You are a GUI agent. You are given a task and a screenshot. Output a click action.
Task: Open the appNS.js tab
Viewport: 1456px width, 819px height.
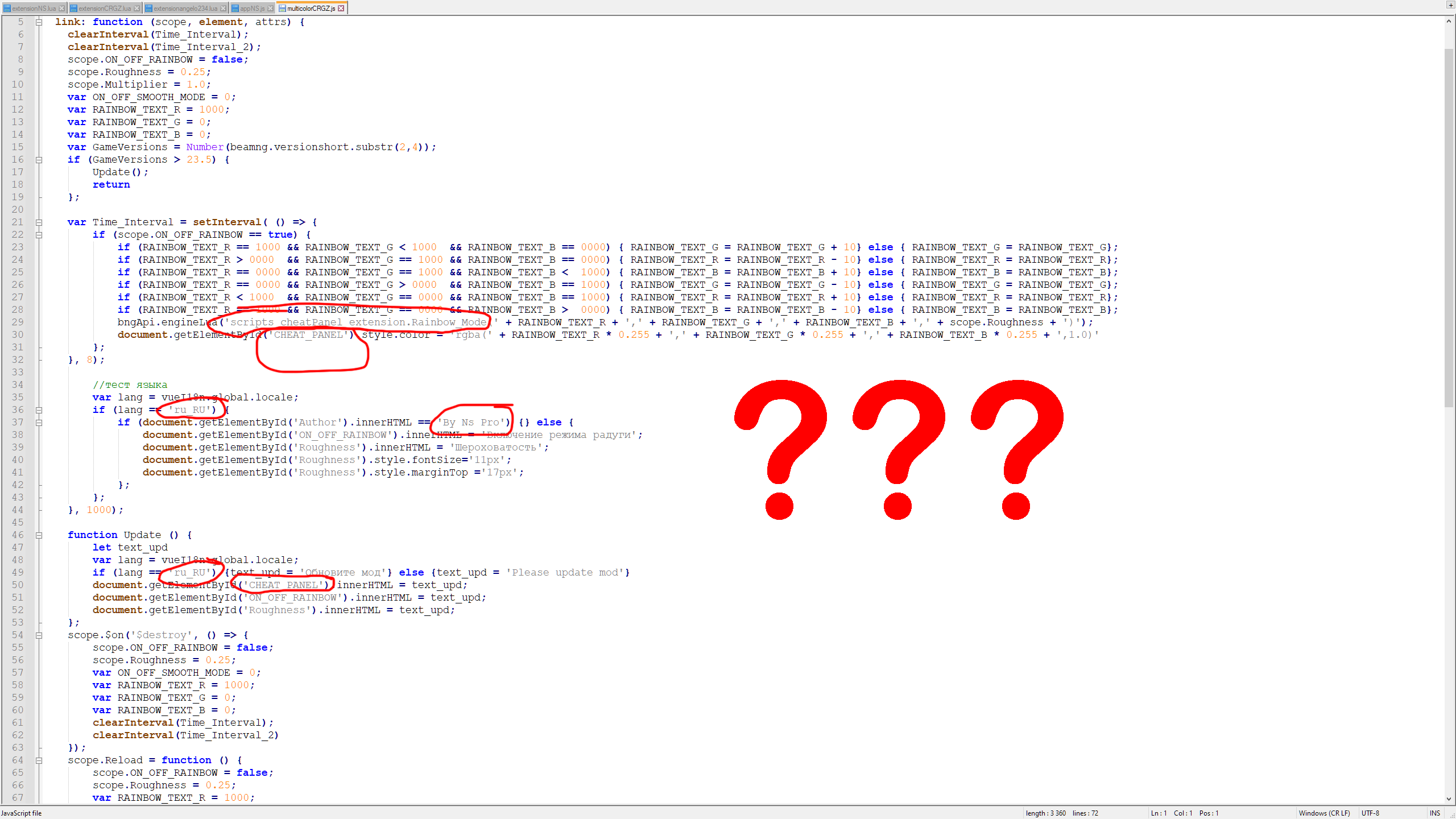pos(252,9)
